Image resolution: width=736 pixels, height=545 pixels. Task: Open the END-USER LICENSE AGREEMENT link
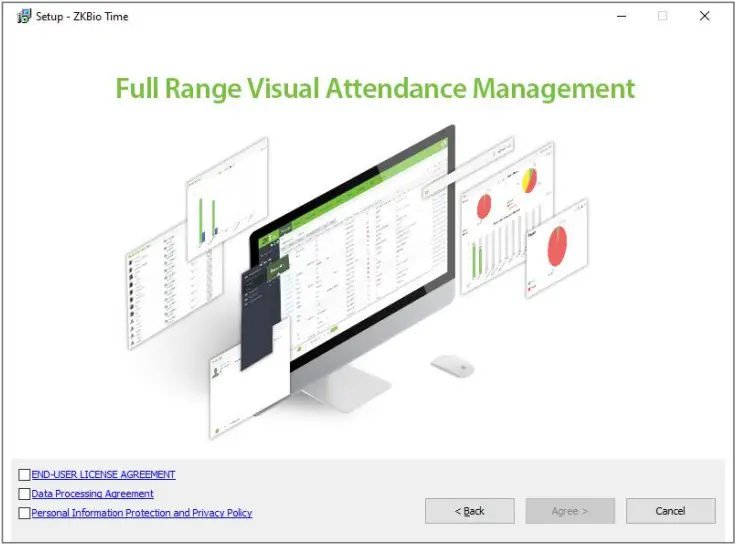coord(103,475)
